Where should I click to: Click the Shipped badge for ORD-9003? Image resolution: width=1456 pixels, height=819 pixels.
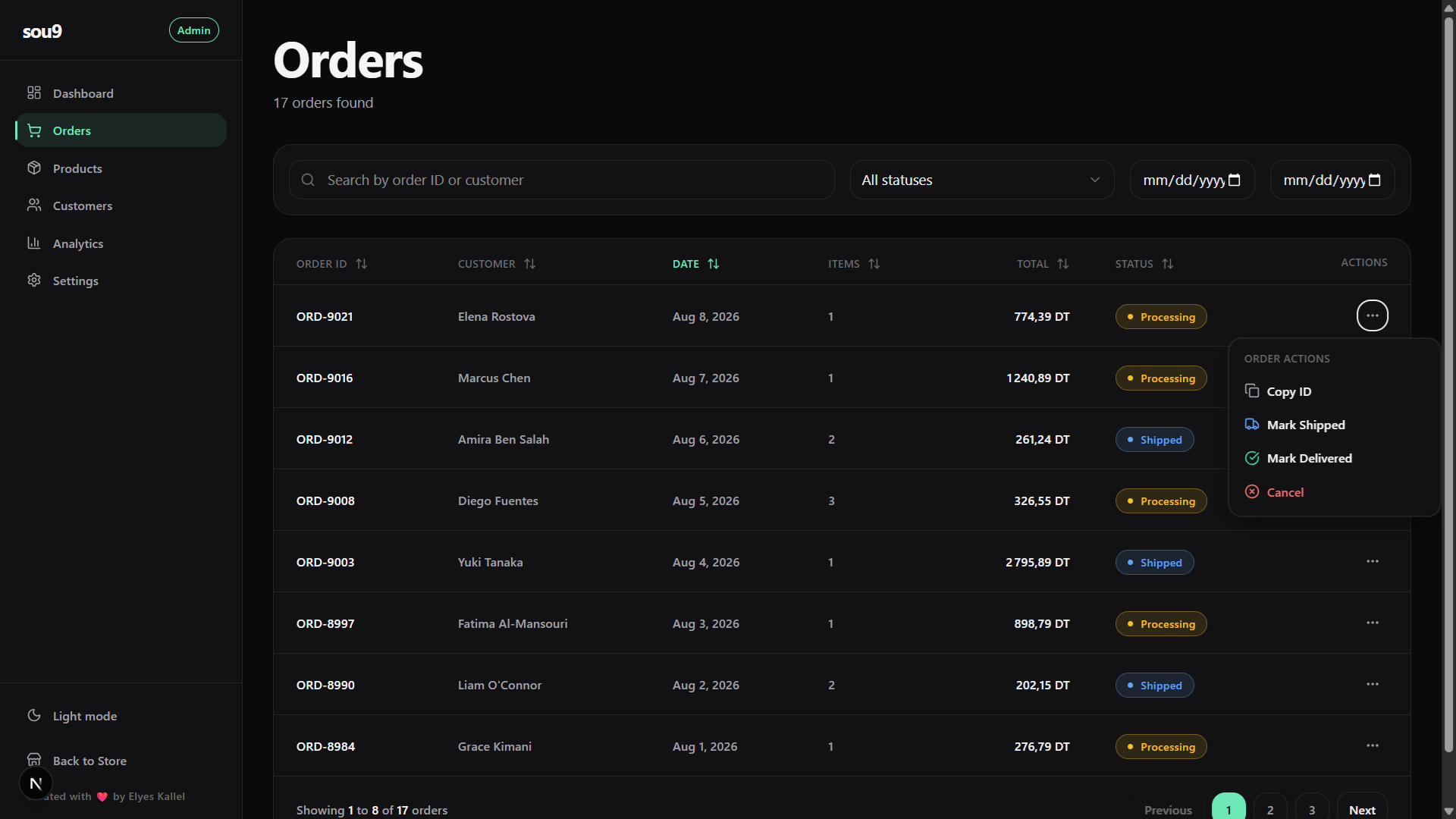1155,563
